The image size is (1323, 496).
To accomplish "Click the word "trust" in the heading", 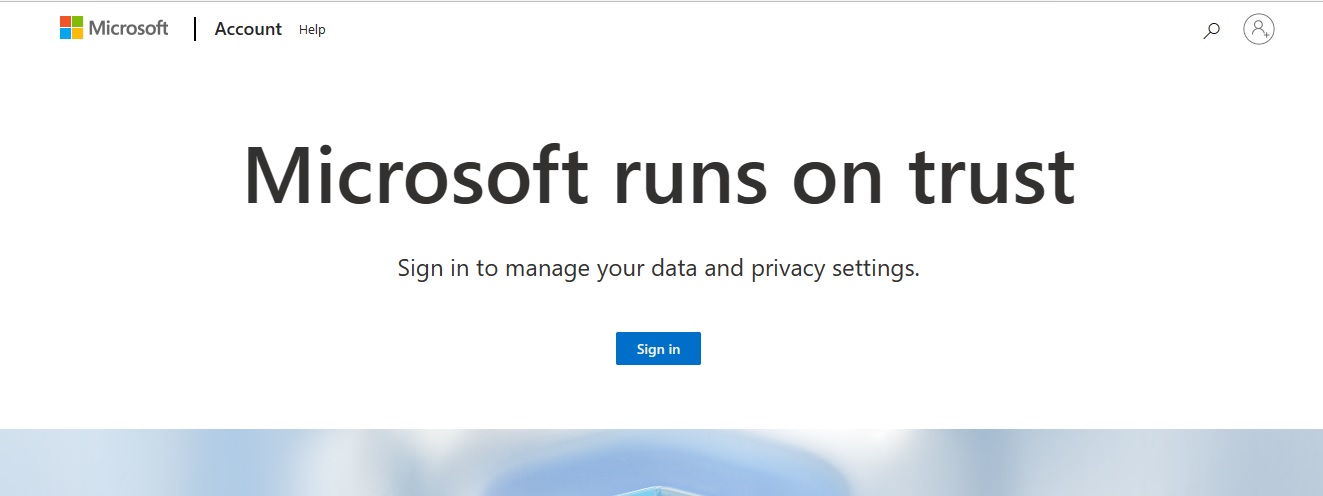I will click(992, 176).
